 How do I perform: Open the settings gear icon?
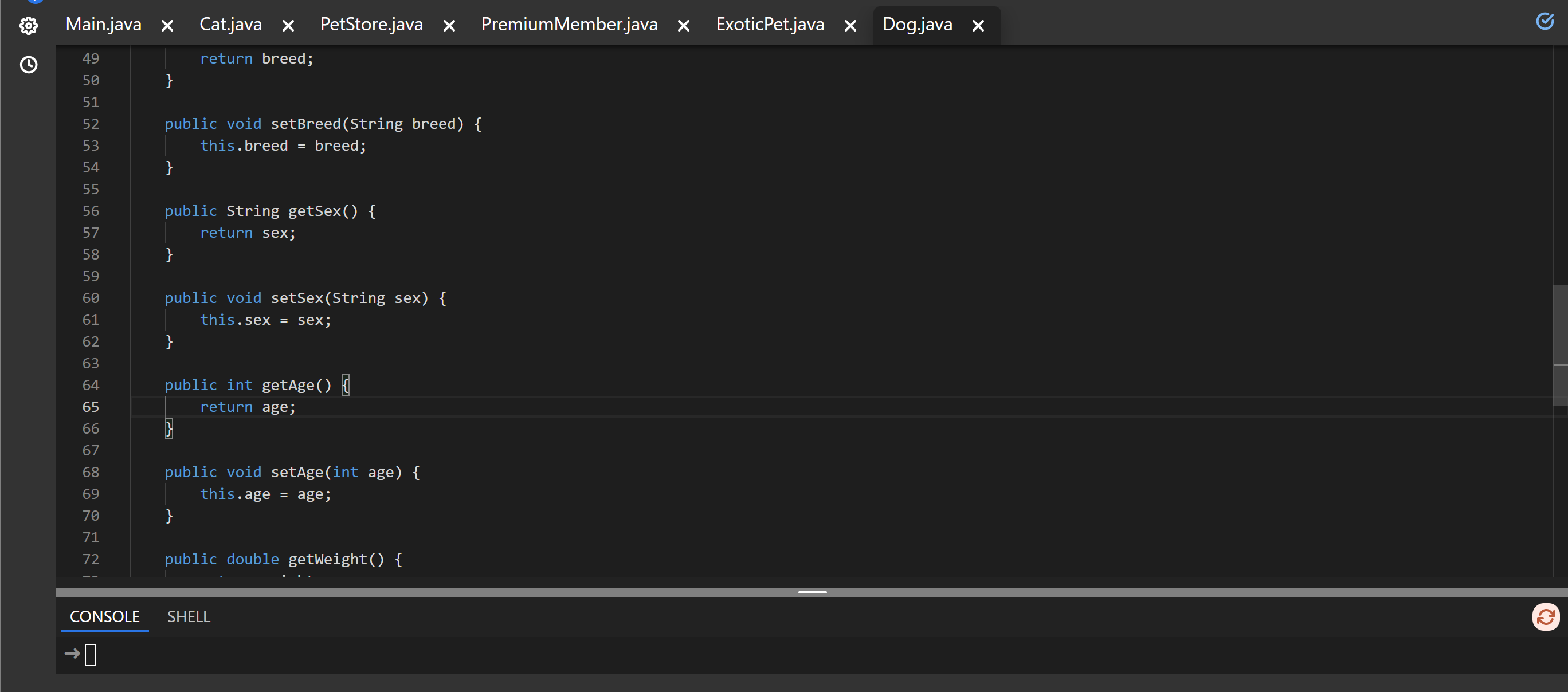[x=29, y=26]
